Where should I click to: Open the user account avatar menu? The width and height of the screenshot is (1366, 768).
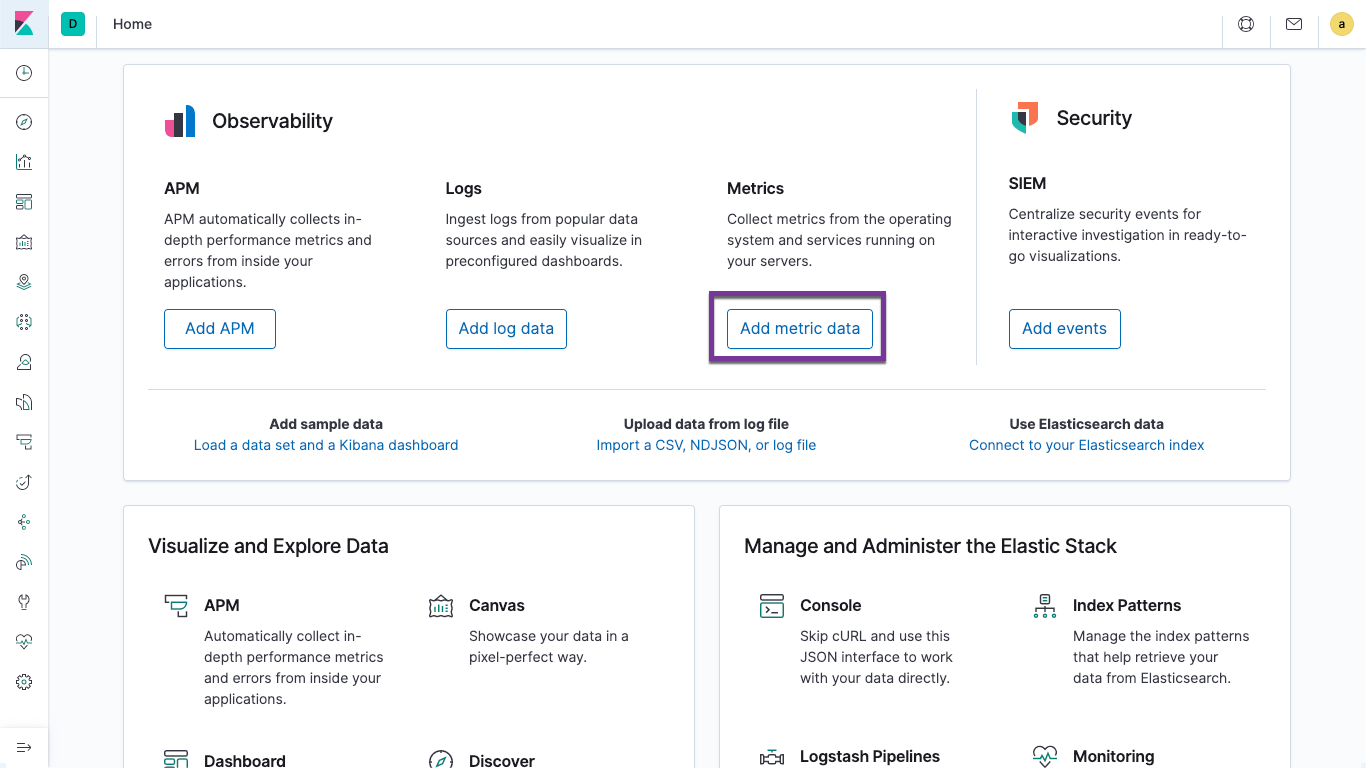(x=1342, y=24)
